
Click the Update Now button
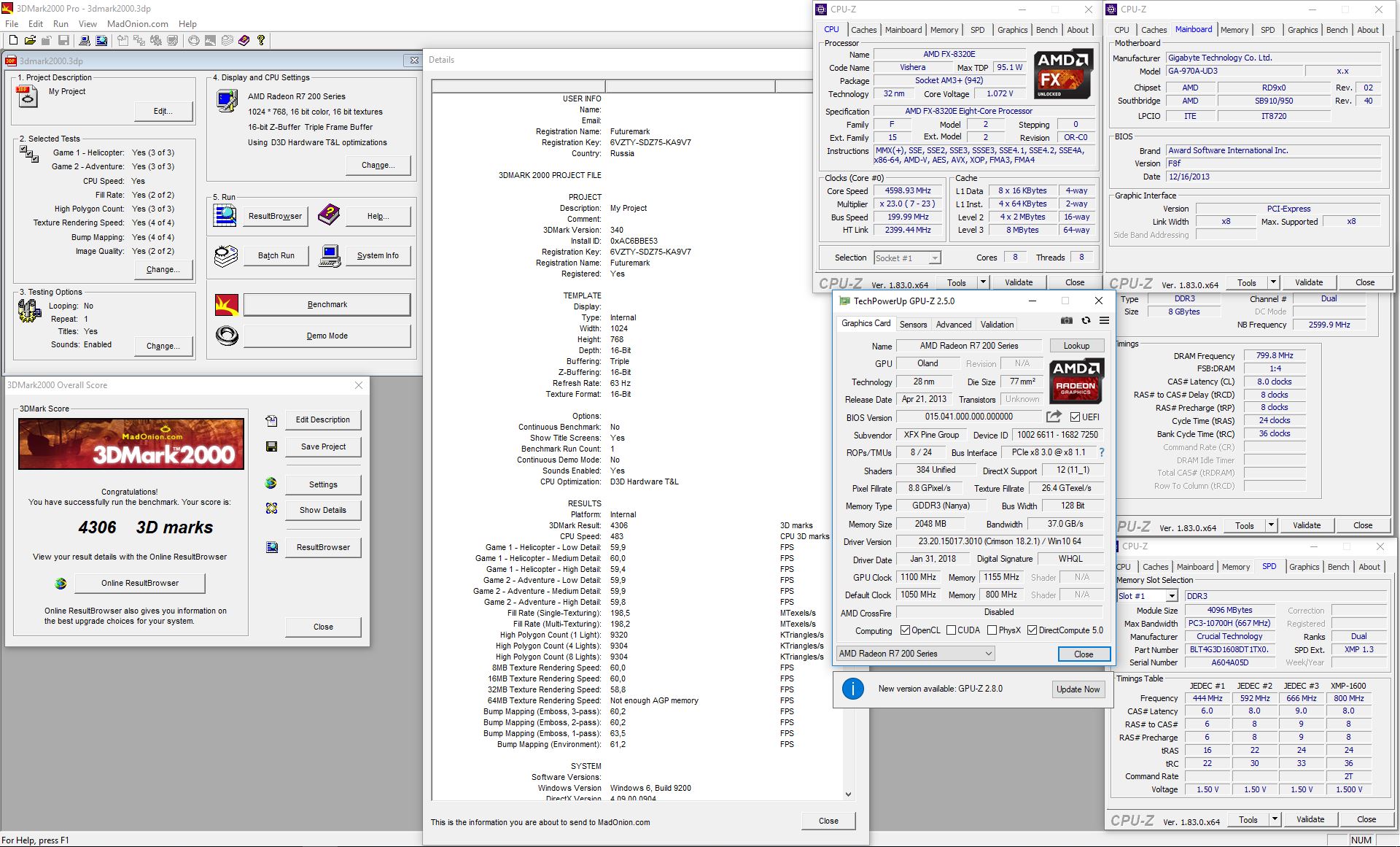tap(1078, 689)
